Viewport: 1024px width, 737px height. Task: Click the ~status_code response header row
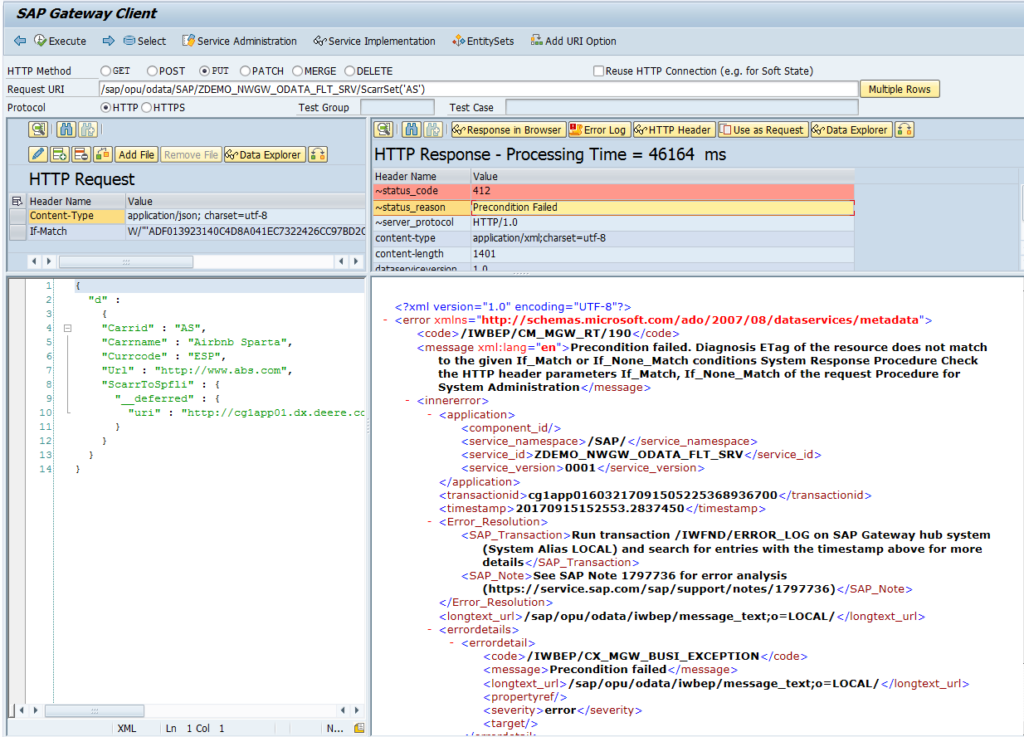pos(613,191)
